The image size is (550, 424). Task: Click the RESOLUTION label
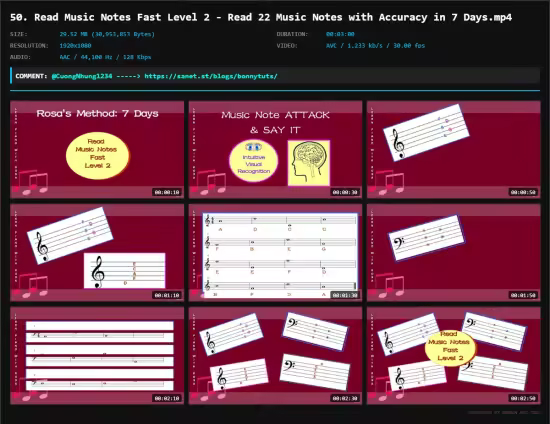29,46
